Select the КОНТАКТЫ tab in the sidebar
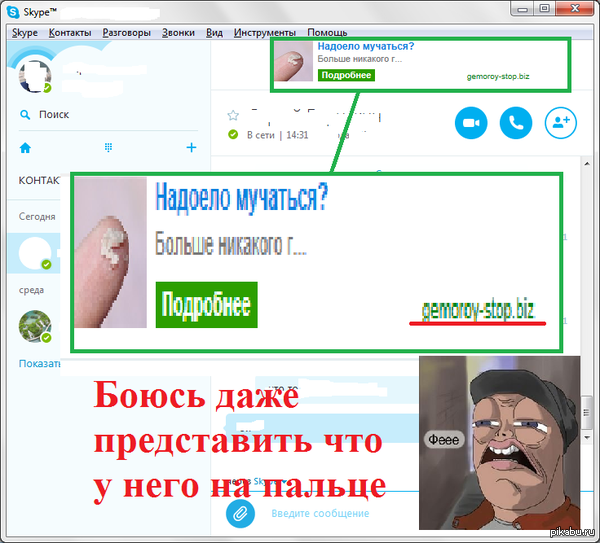 38,181
